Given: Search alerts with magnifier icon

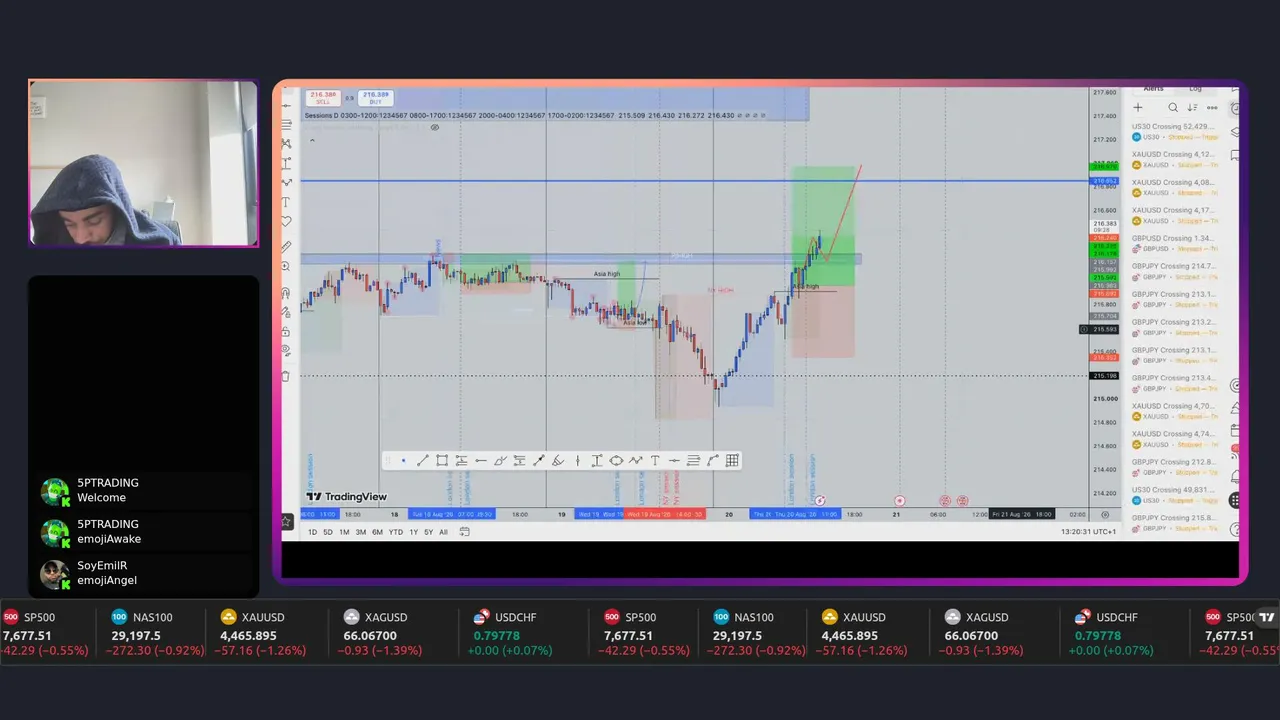Looking at the screenshot, I should (1173, 107).
